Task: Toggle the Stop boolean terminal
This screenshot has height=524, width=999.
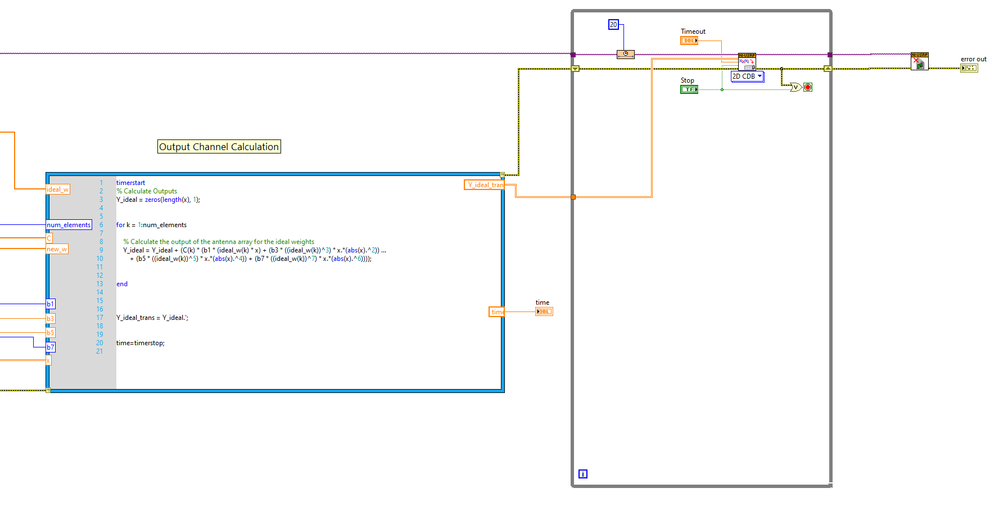Action: point(689,90)
